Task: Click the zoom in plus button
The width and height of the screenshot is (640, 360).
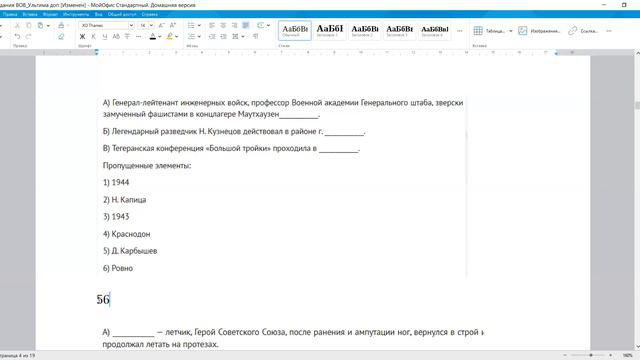Action: pyautogui.click(x=611, y=356)
